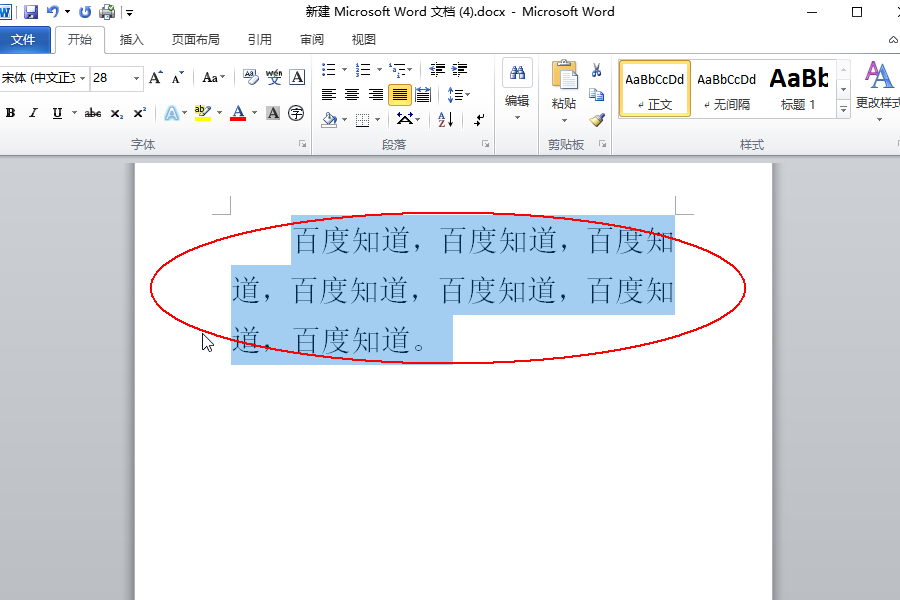This screenshot has width=900, height=600.
Task: Center the paragraph text
Action: click(352, 94)
